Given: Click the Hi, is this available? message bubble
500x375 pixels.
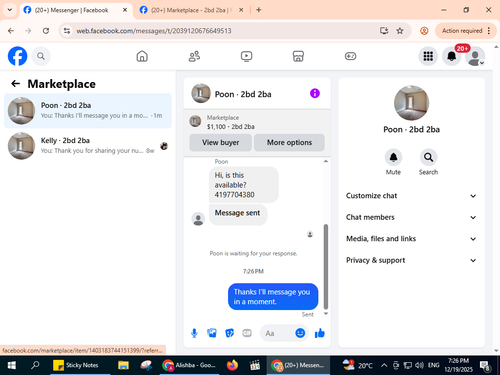Looking at the screenshot, I should [x=244, y=185].
